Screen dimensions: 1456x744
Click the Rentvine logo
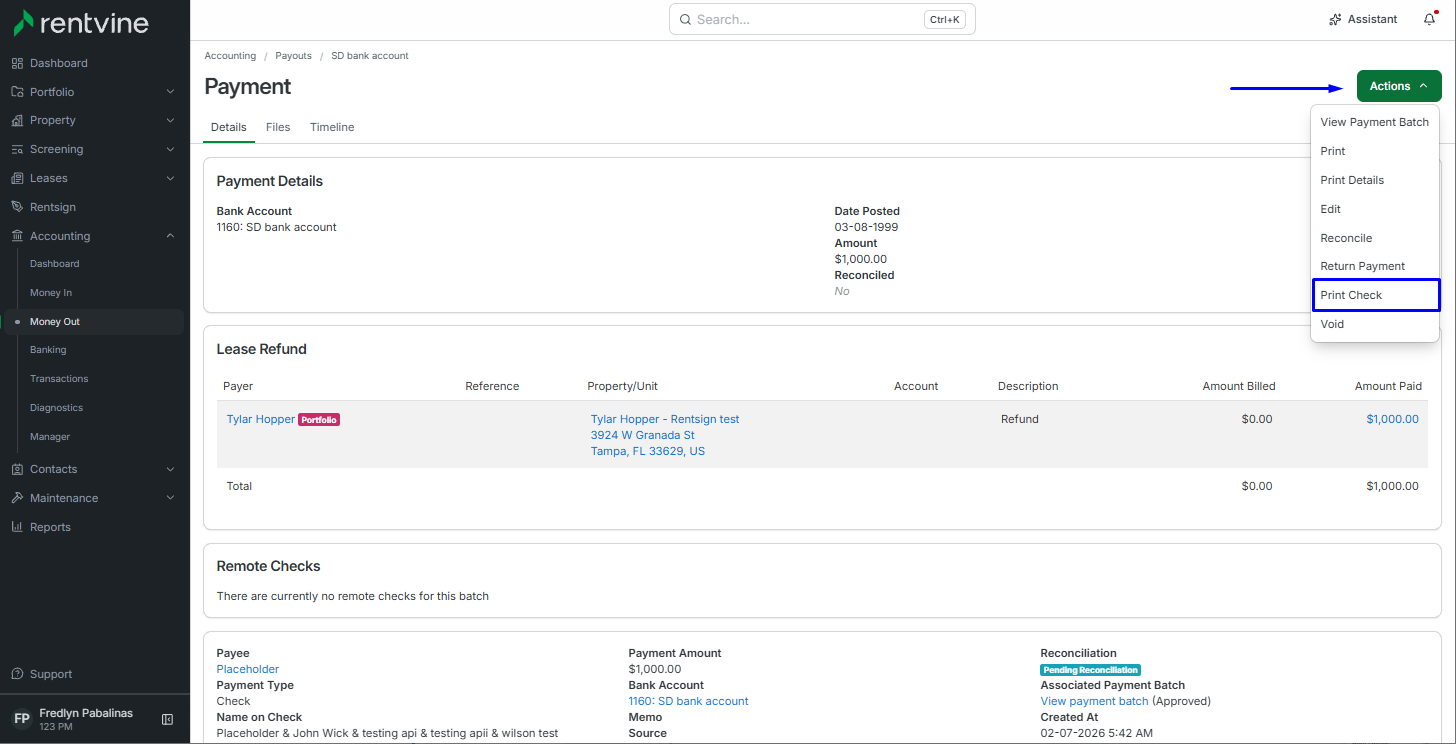[x=80, y=22]
